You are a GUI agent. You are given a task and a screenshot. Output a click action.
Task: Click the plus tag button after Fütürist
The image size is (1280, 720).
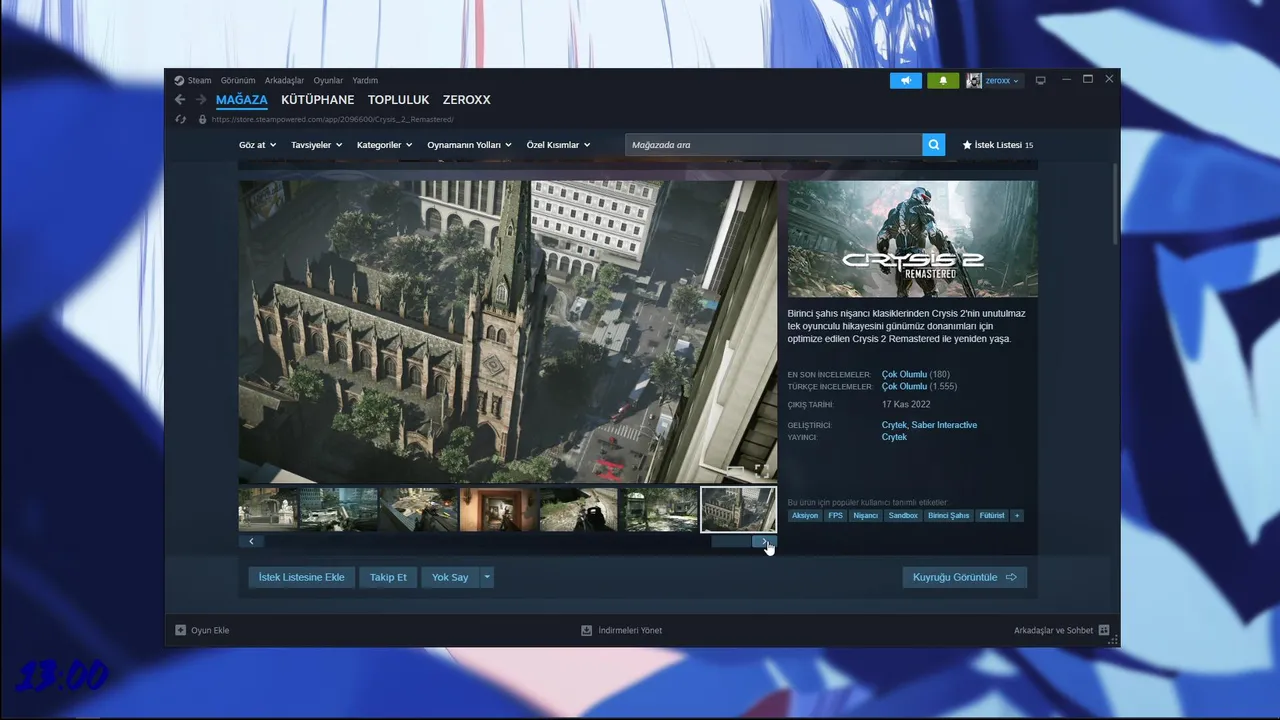pos(1017,516)
